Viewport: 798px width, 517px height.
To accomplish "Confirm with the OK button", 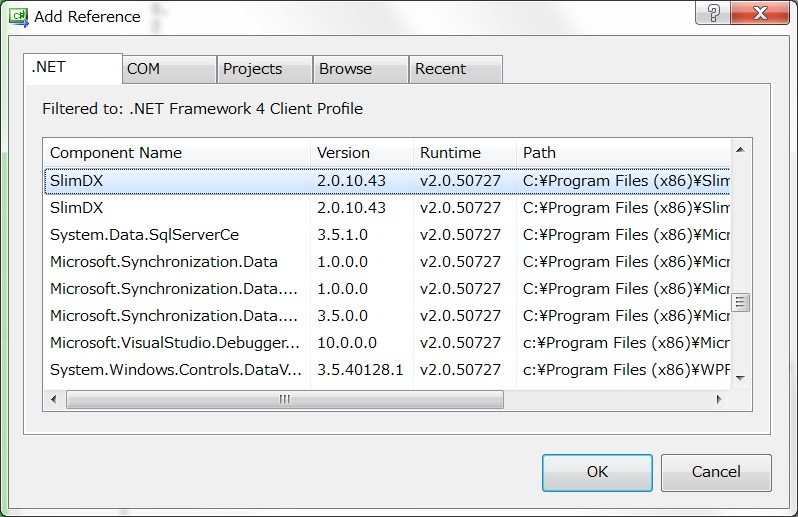I will pos(597,472).
